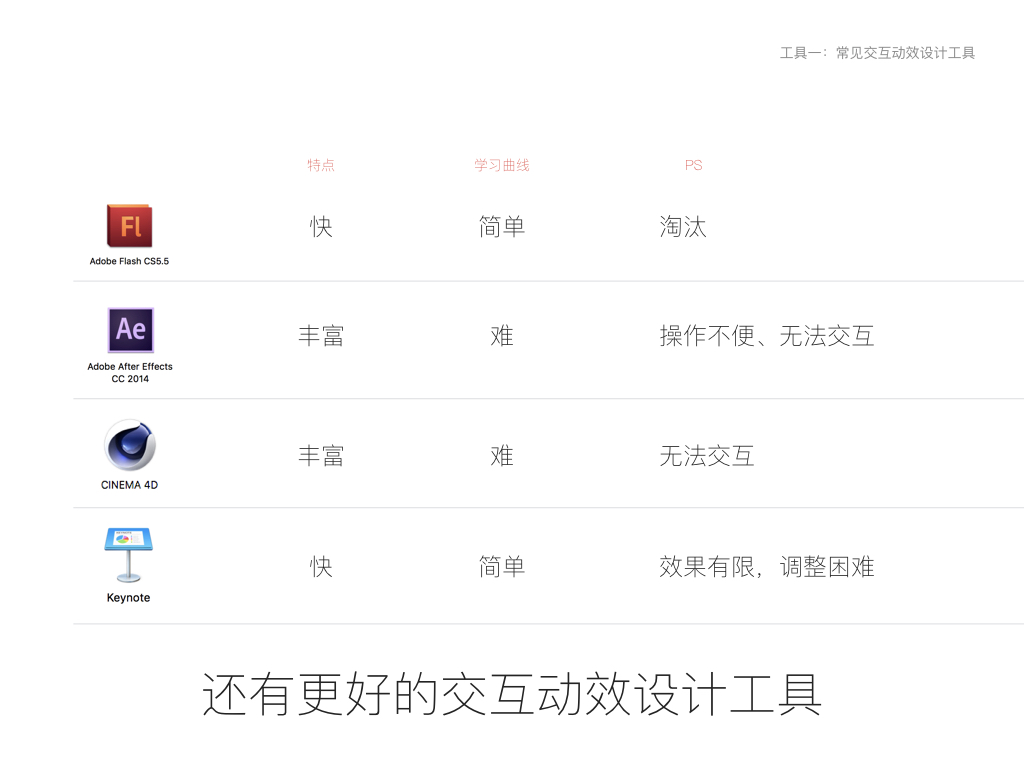
Task: Select '快' in the Flash row
Action: [x=321, y=227]
